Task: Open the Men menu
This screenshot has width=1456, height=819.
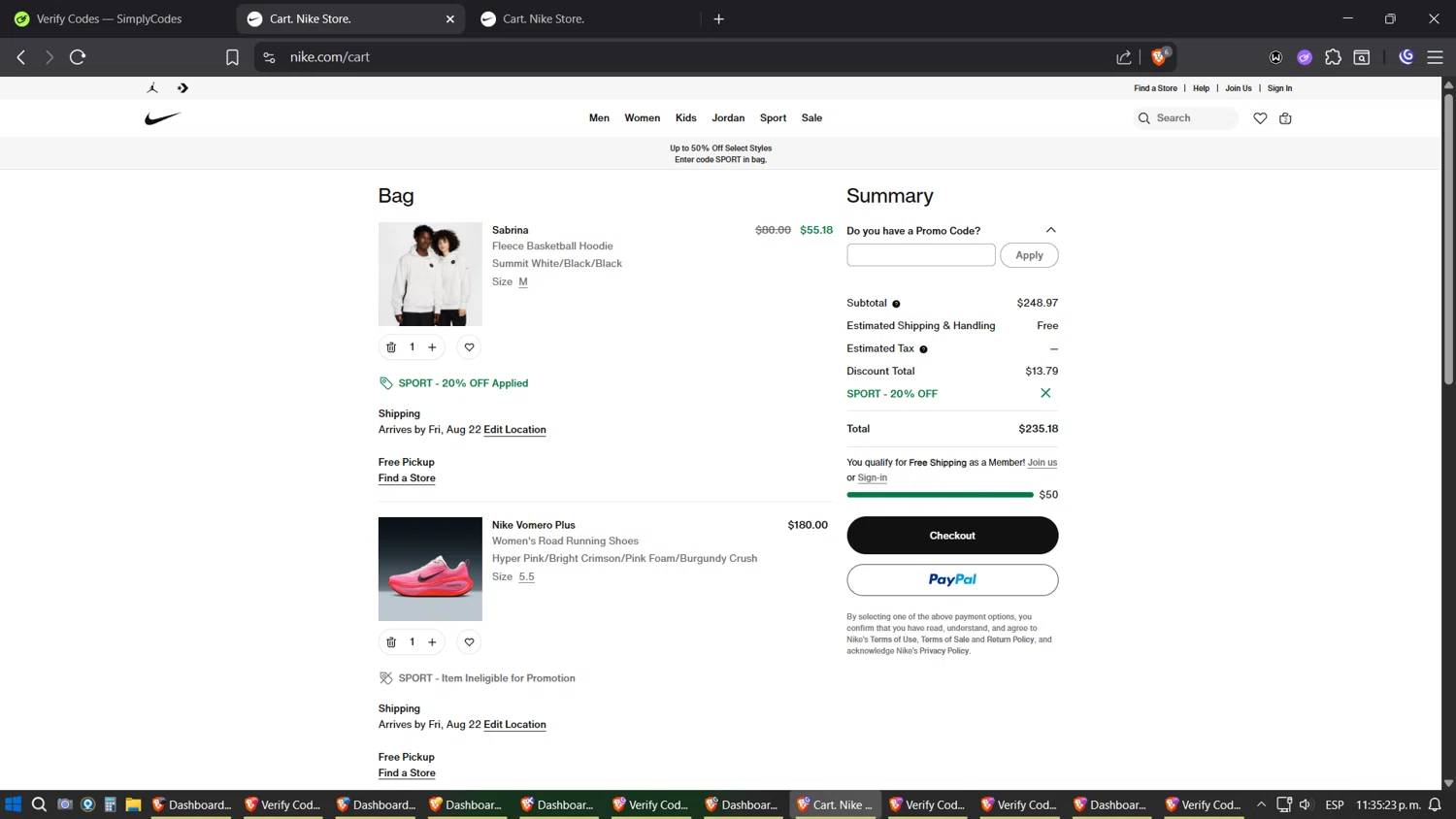Action: (599, 118)
